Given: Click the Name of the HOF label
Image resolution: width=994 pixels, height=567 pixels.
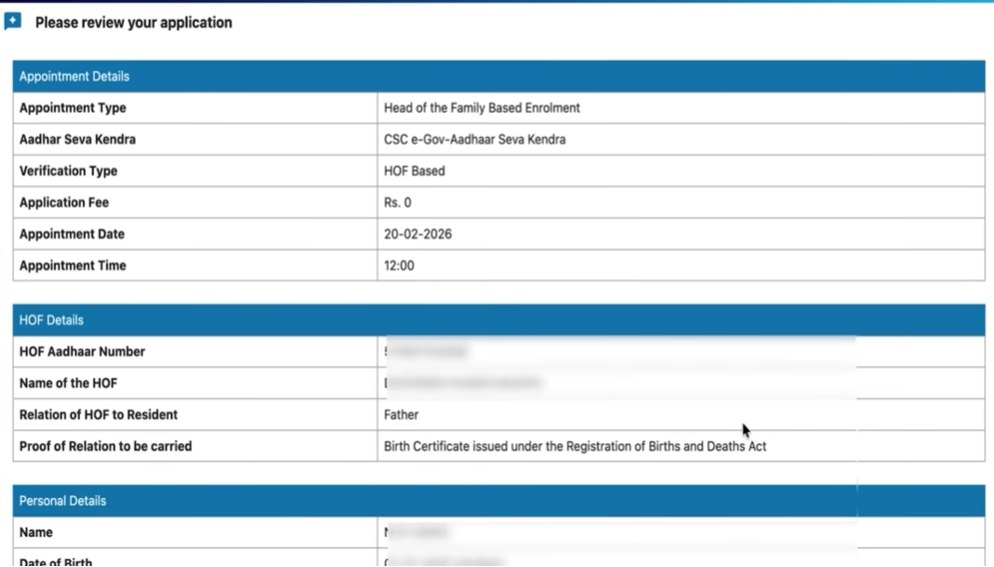Looking at the screenshot, I should [68, 383].
